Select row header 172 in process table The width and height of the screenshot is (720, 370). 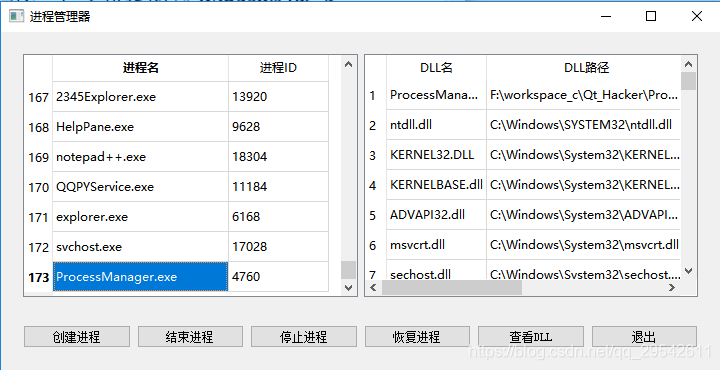[x=39, y=247]
